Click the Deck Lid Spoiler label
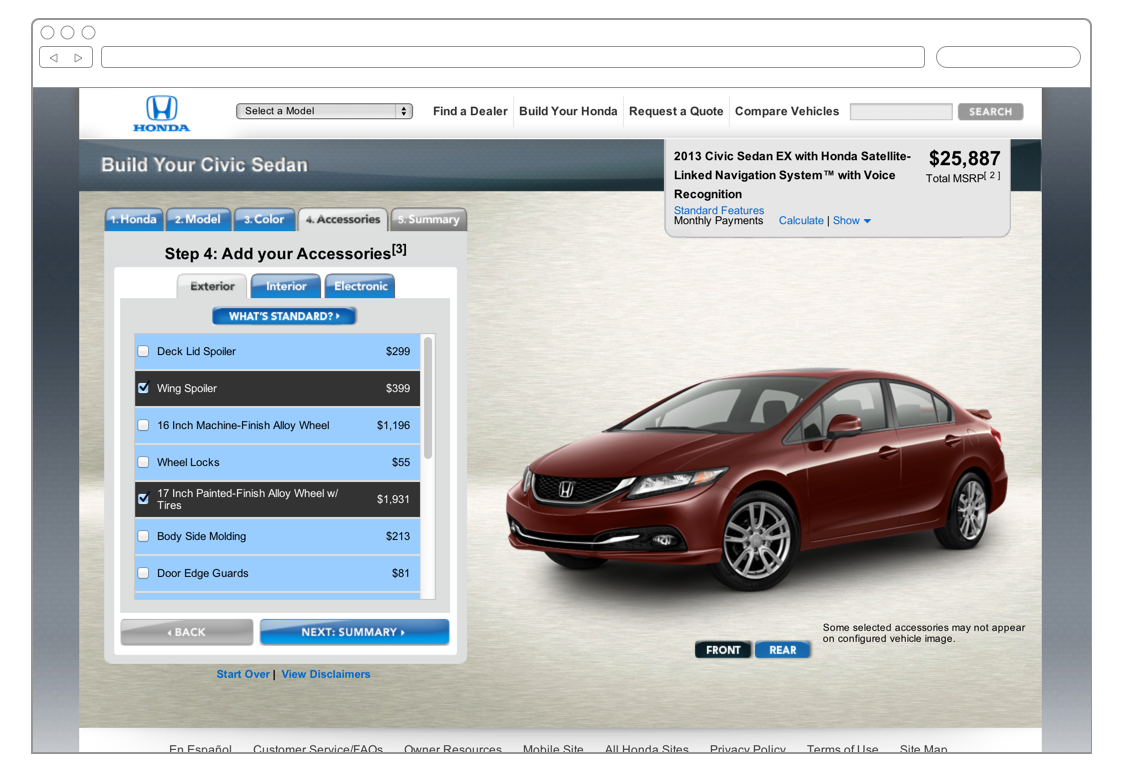 click(197, 352)
